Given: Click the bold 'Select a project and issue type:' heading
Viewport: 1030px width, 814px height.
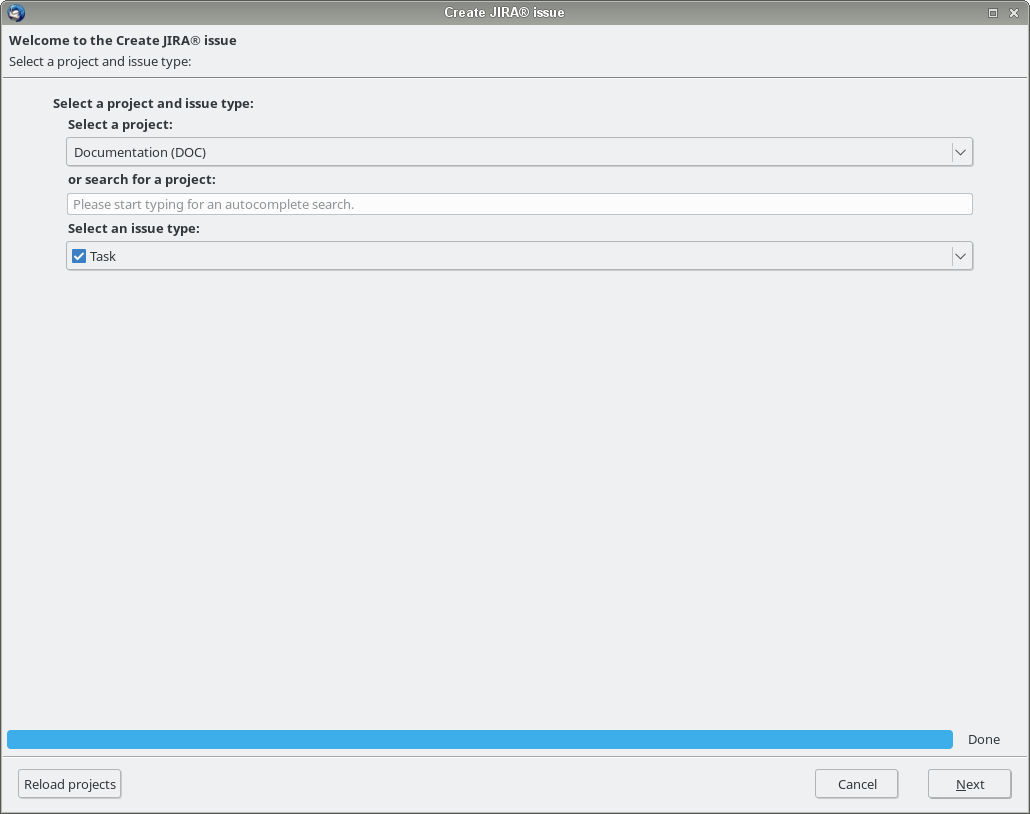Looking at the screenshot, I should pyautogui.click(x=153, y=103).
